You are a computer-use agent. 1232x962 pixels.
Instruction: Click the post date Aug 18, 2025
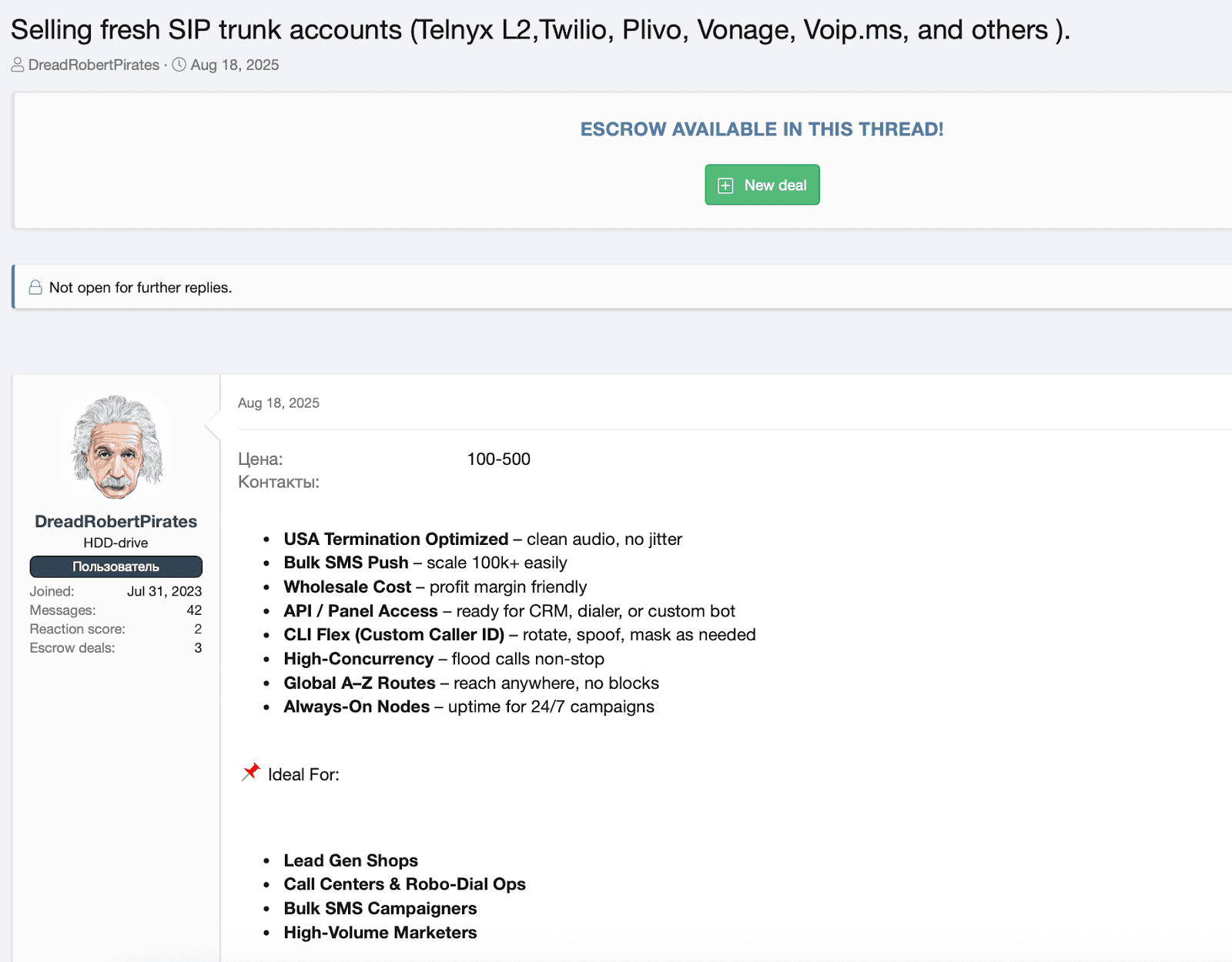pos(279,403)
